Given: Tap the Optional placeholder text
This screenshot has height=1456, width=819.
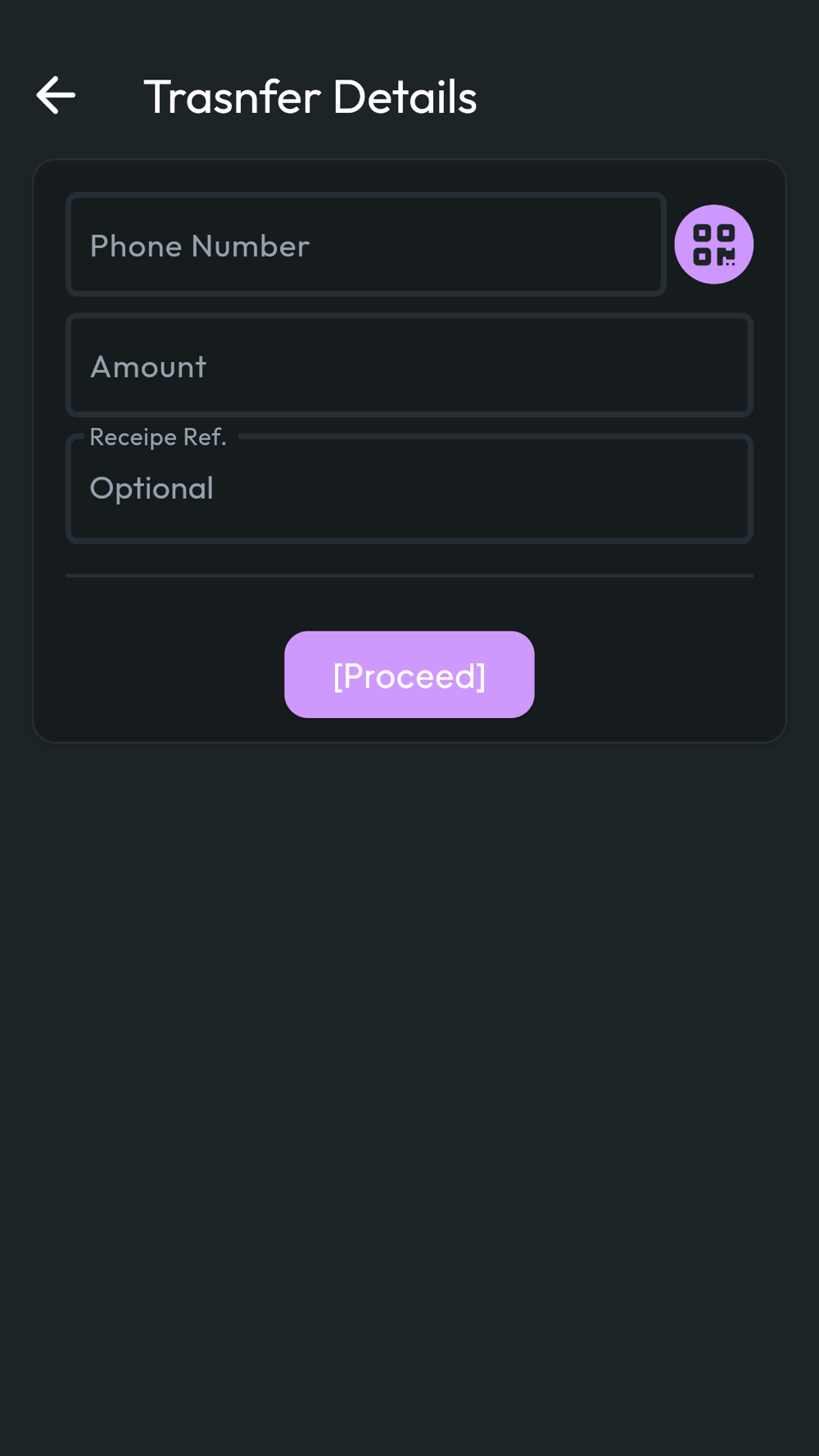Looking at the screenshot, I should click(x=152, y=489).
